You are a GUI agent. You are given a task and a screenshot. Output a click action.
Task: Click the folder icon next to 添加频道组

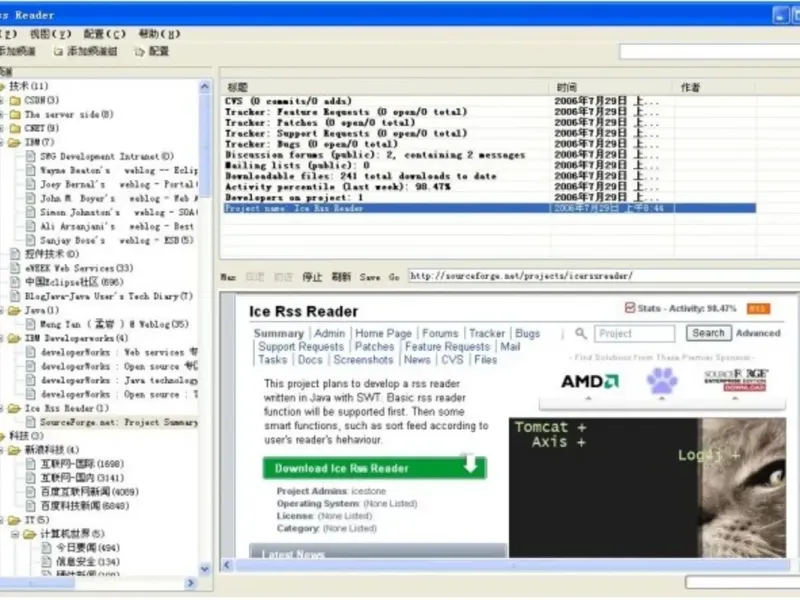[58, 52]
